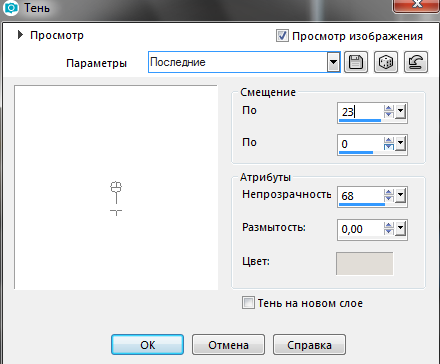440x364 pixels.
Task: Click the blue slider bar under offset value 23
Action: click(x=360, y=120)
